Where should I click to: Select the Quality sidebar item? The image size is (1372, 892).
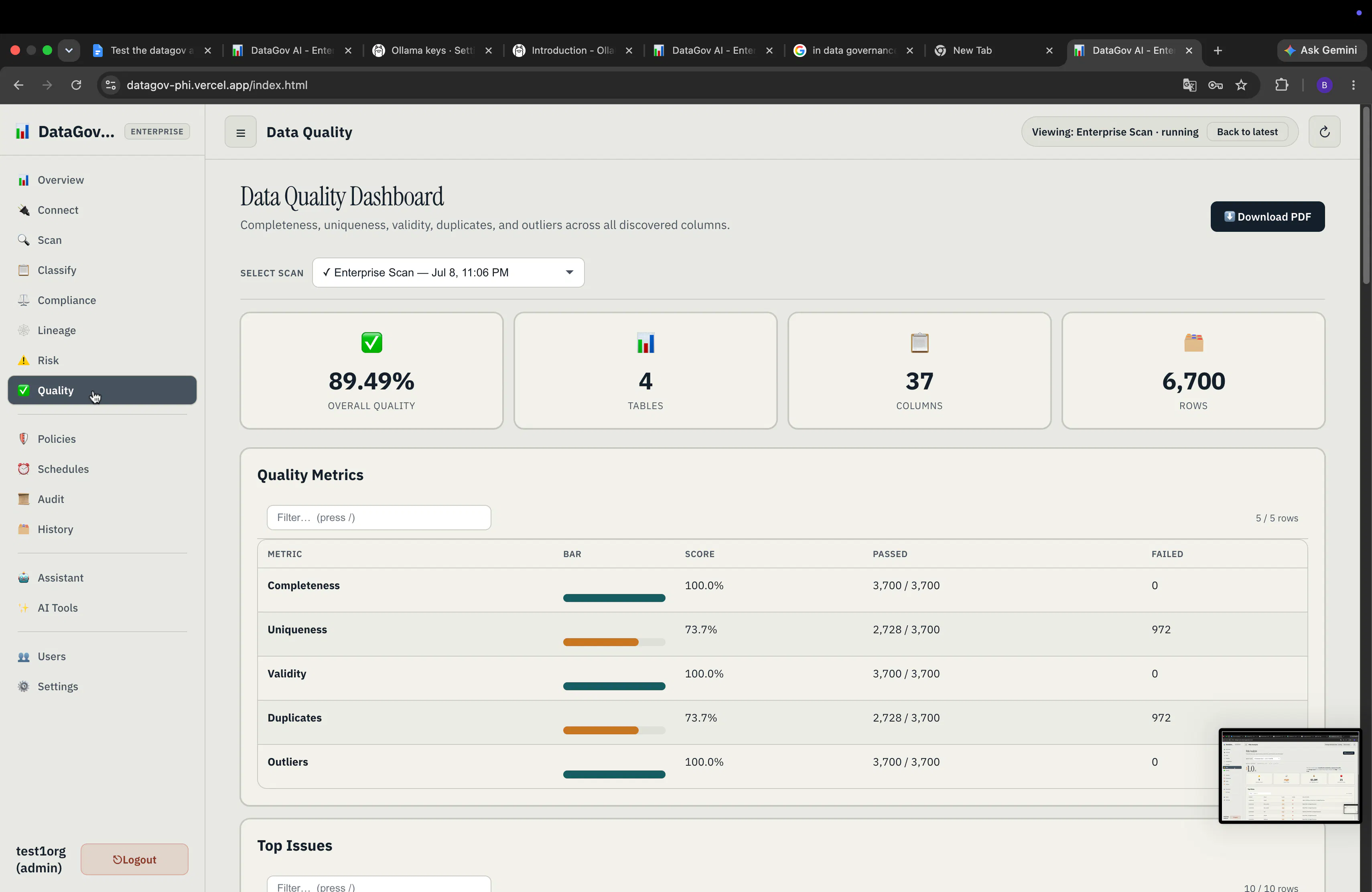click(102, 390)
